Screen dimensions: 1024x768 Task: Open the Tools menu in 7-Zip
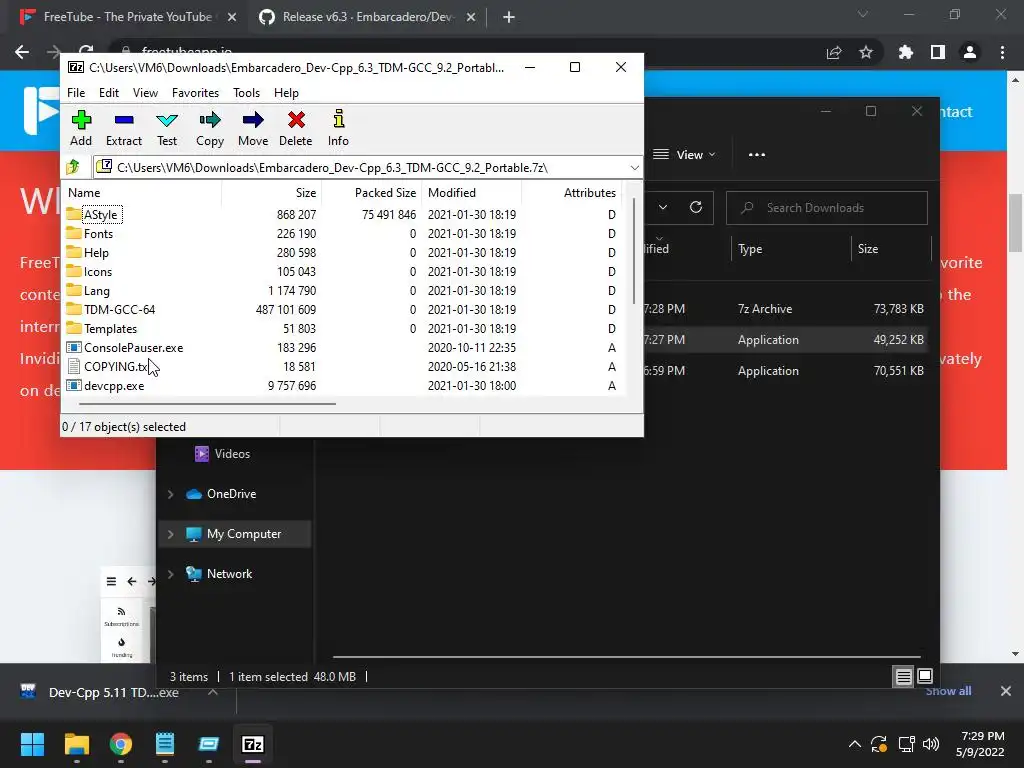[246, 93]
